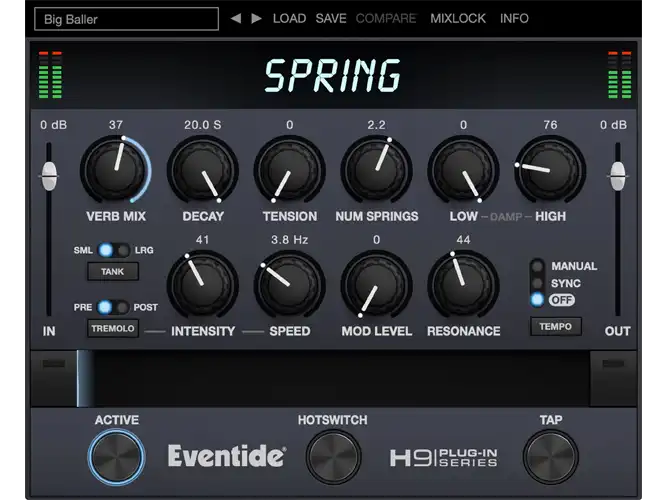The image size is (667, 500).
Task: Click the DECAY knob
Action: (203, 170)
